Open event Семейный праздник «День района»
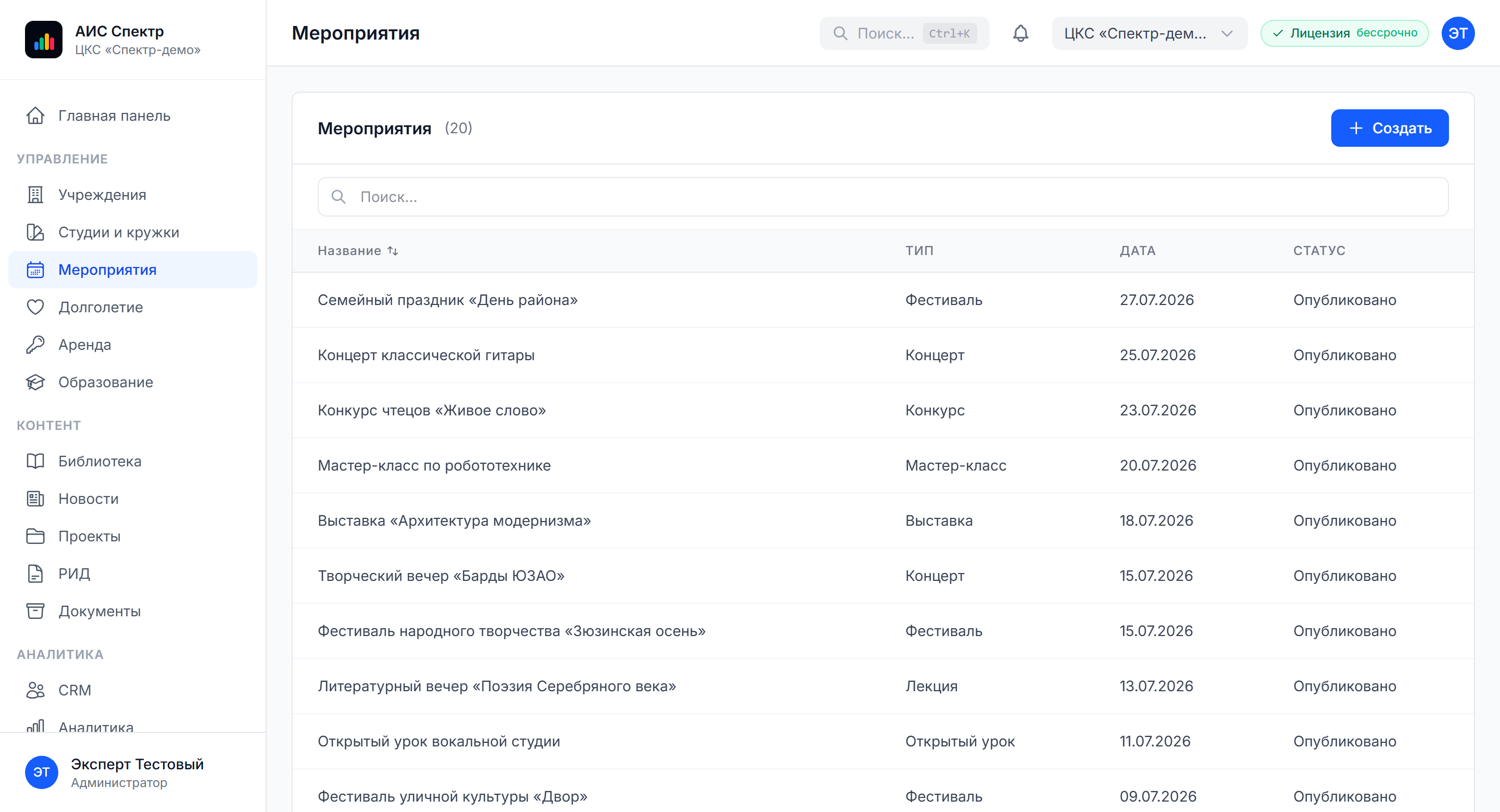The image size is (1500, 812). point(883,300)
